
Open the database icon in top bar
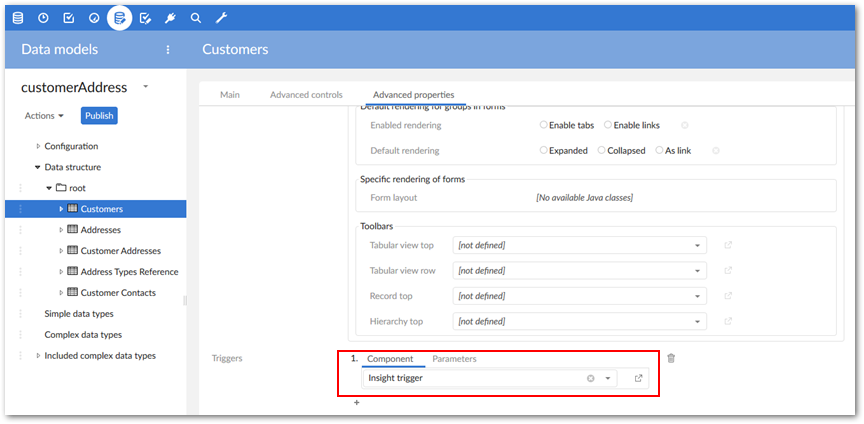pyautogui.click(x=17, y=17)
